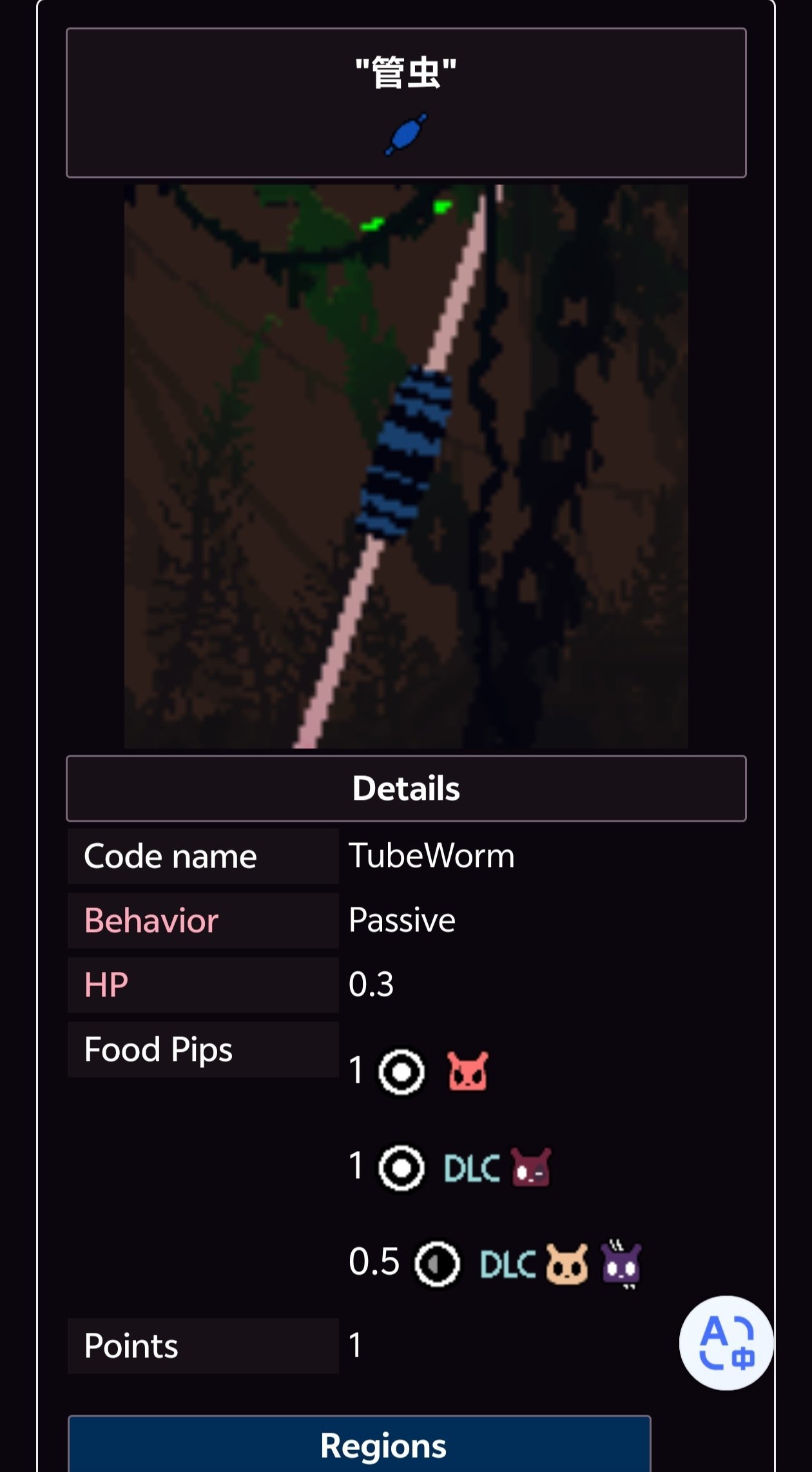
Task: Tap the DLC label next to the Artificer icon
Action: tap(472, 1168)
